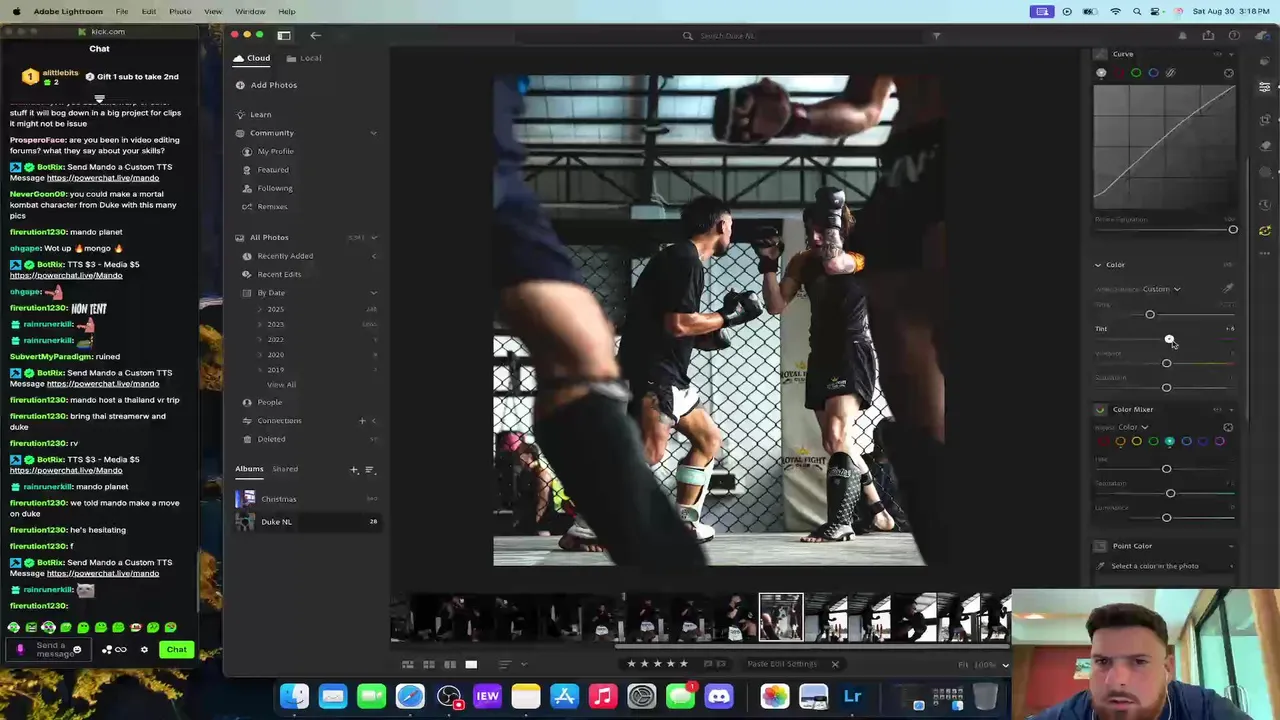1280x720 pixels.
Task: Click Paste Edit Settings button
Action: [x=782, y=664]
